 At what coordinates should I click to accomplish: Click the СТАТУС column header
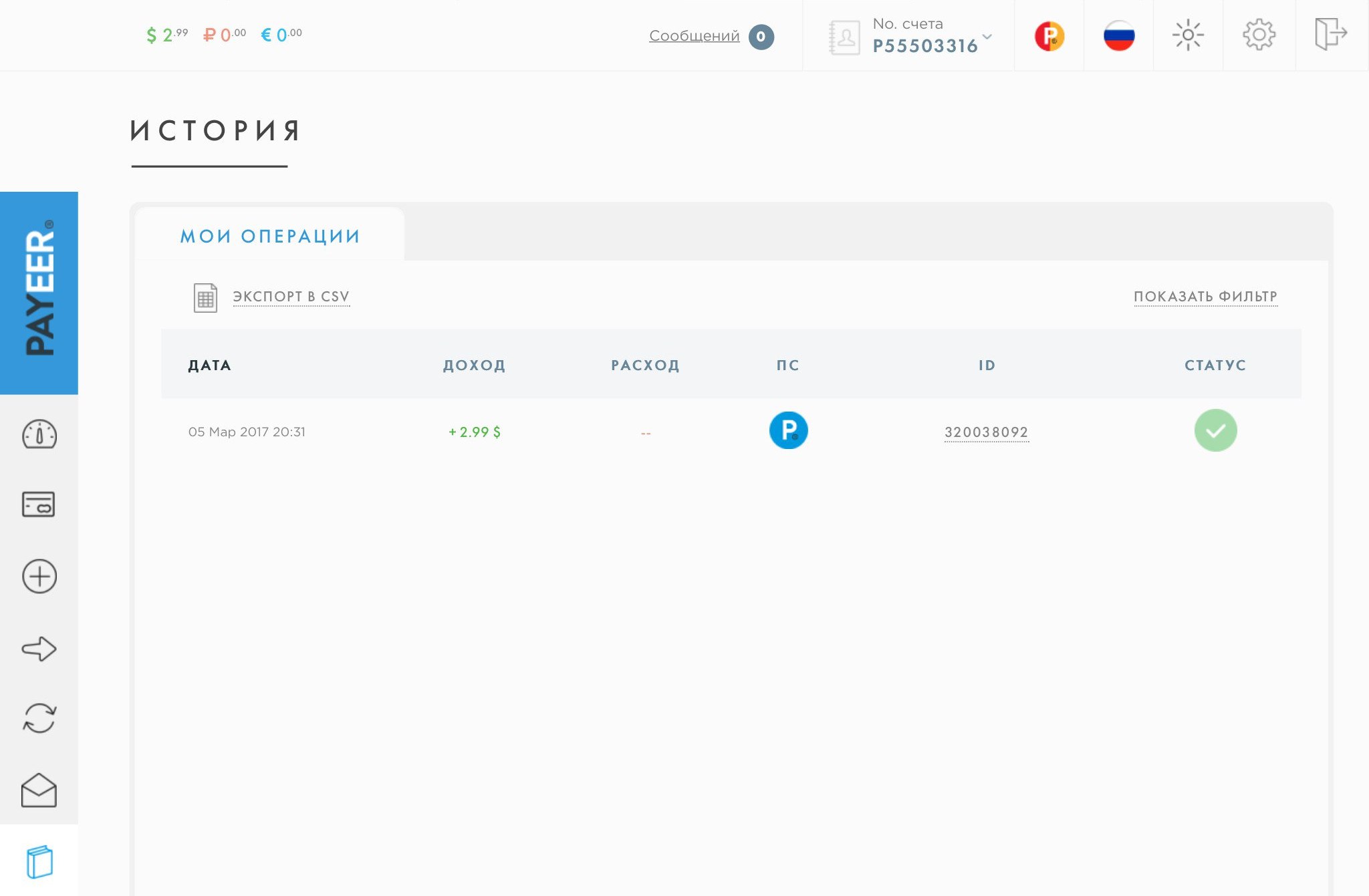(x=1215, y=365)
